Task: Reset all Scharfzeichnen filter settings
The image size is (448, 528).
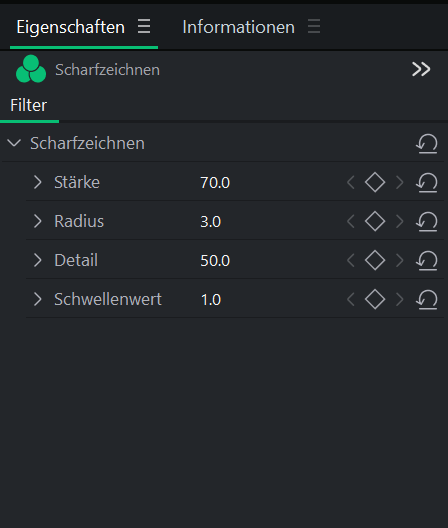Action: pyautogui.click(x=427, y=144)
